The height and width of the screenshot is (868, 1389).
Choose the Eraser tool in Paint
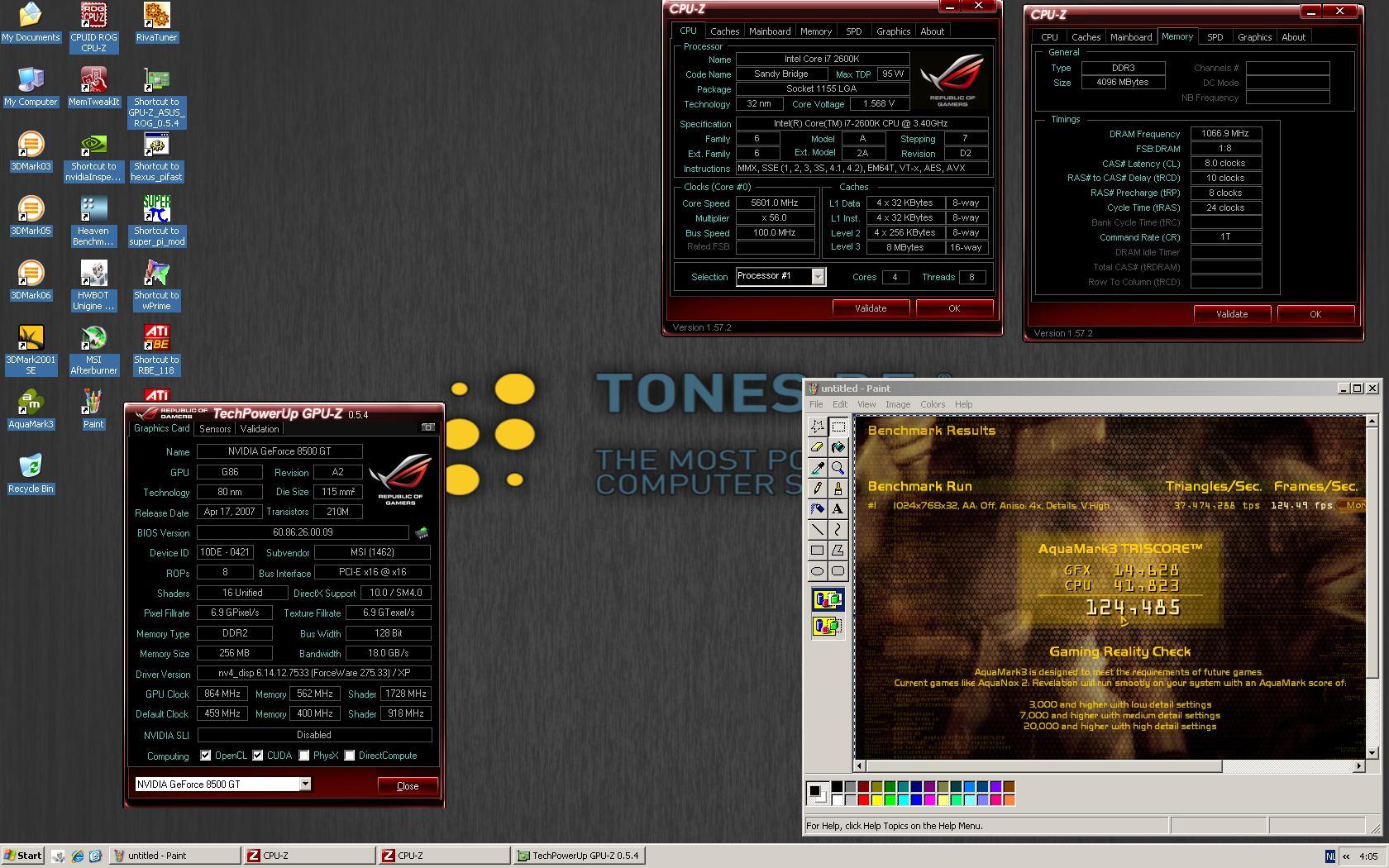tap(817, 447)
